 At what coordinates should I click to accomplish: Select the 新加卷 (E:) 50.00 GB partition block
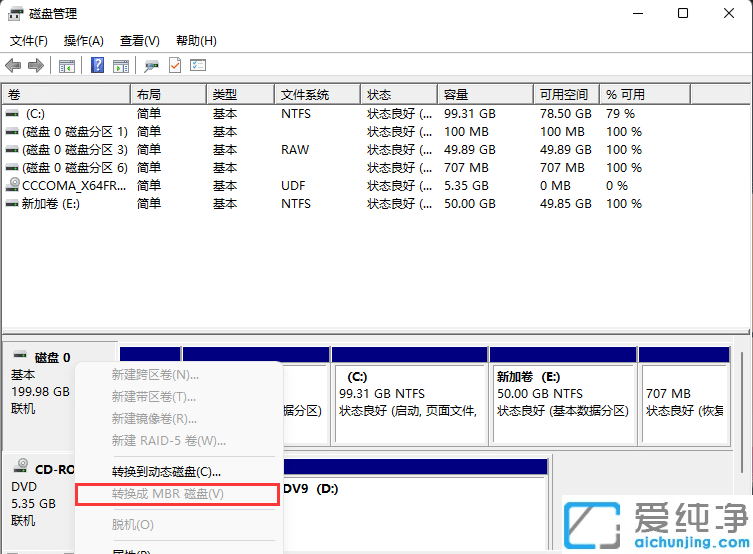[563, 396]
